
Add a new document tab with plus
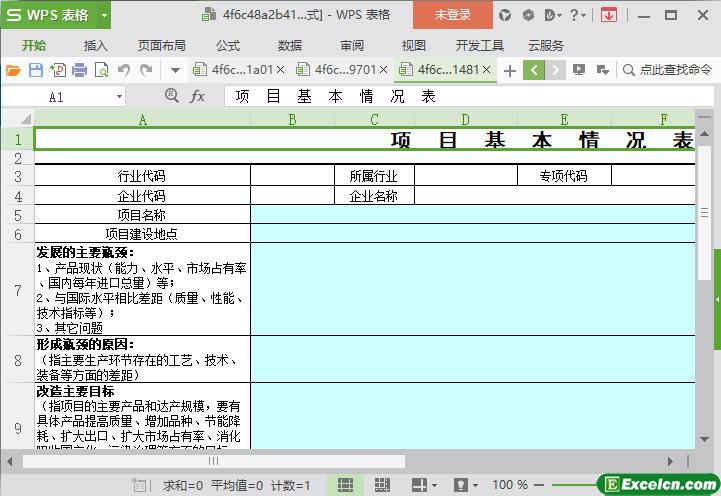(x=510, y=70)
